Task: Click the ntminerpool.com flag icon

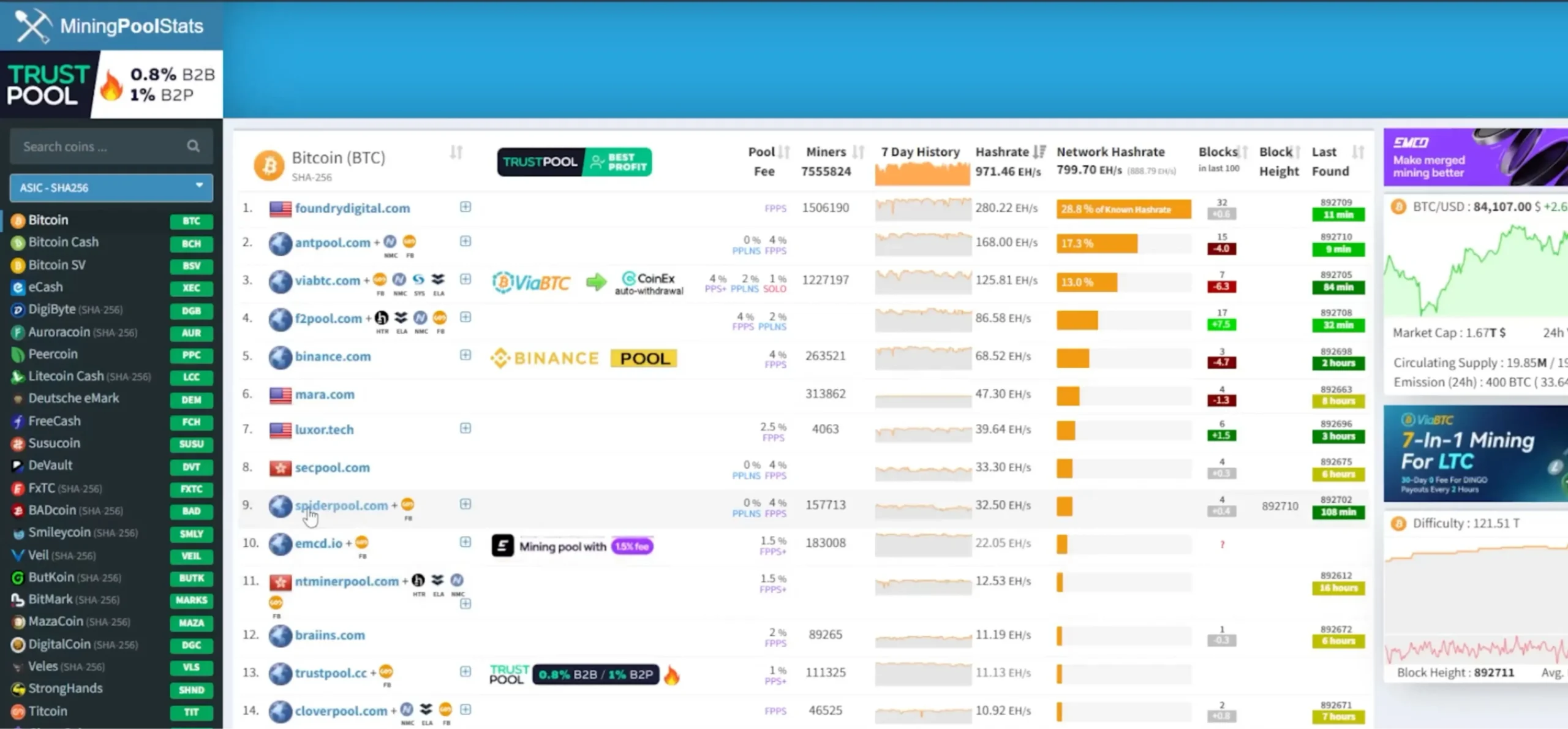Action: pyautogui.click(x=281, y=581)
